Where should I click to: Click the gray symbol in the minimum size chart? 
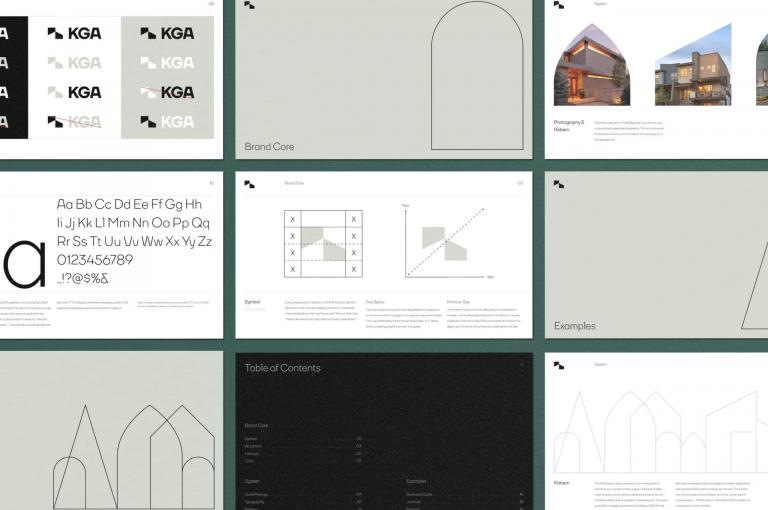pyautogui.click(x=444, y=243)
